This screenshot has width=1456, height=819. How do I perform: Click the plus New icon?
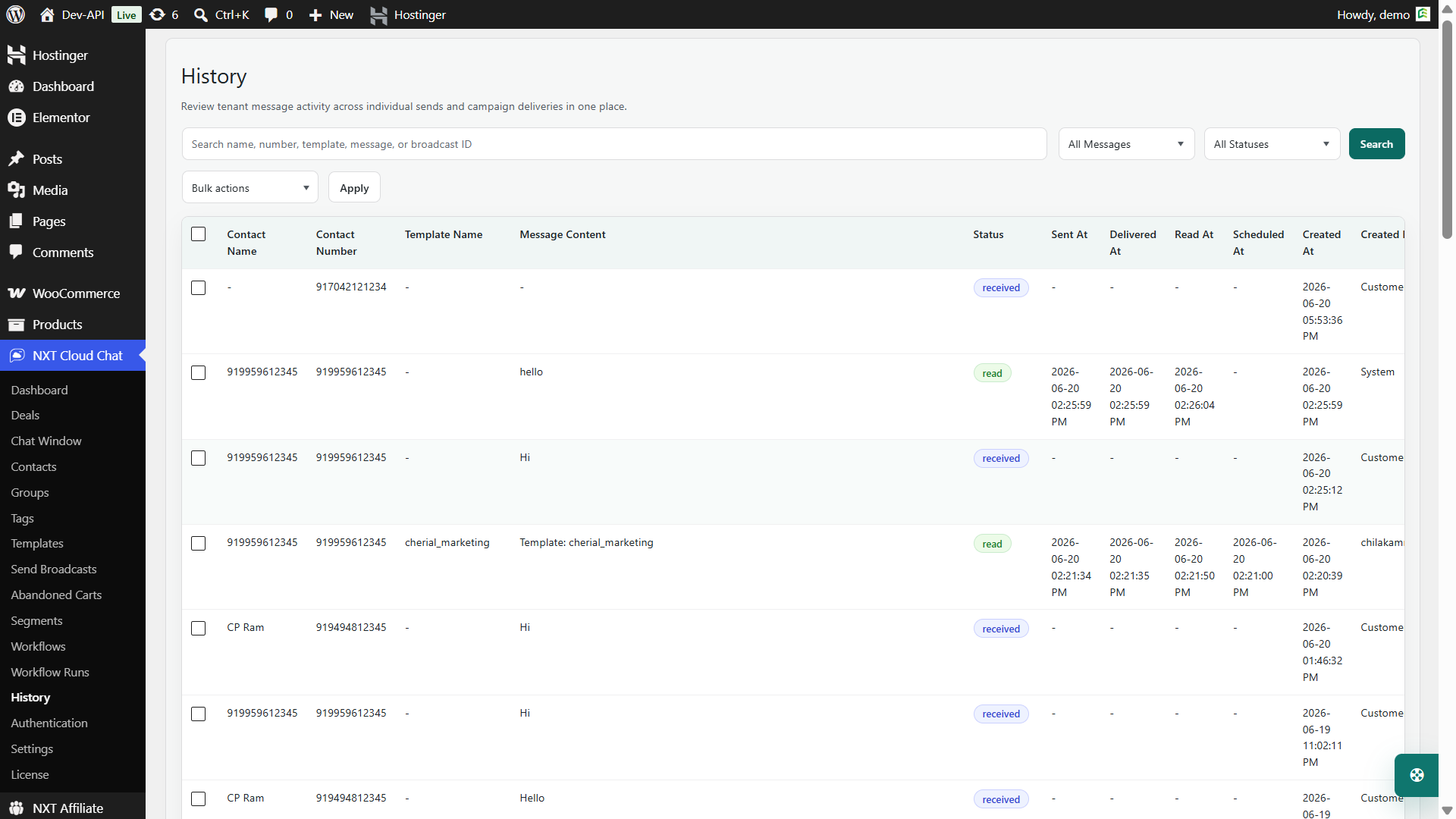315,14
